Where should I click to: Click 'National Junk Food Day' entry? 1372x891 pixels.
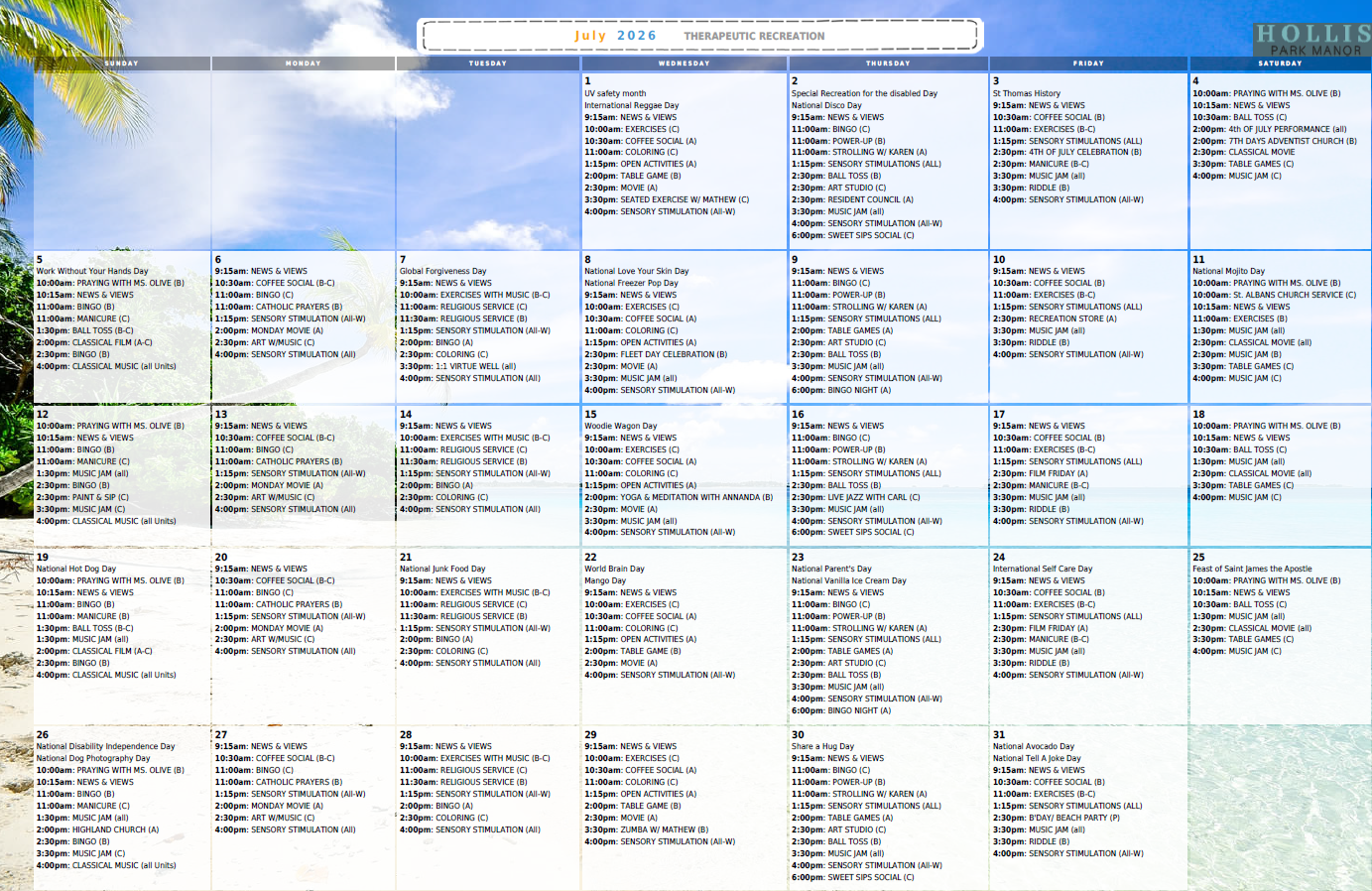coord(442,569)
